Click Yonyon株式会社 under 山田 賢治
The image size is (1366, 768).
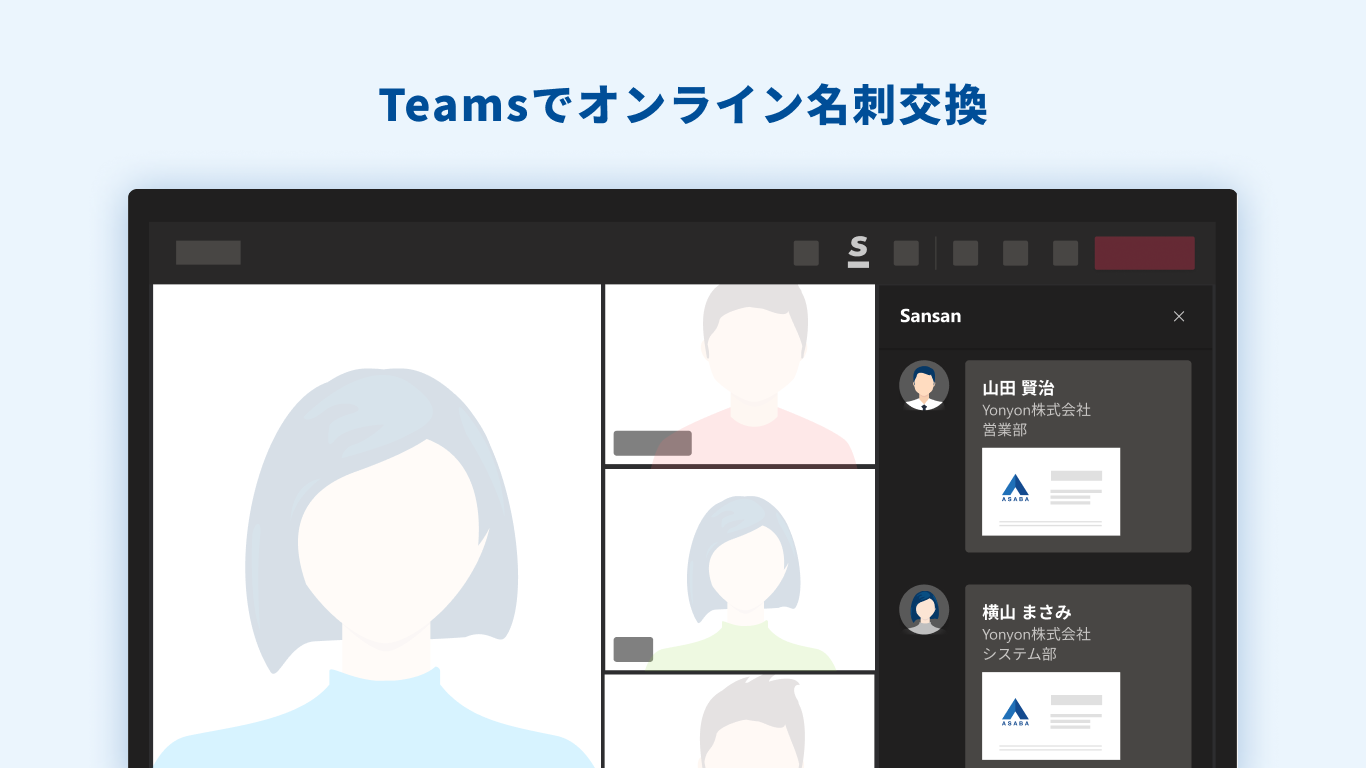pyautogui.click(x=1036, y=410)
